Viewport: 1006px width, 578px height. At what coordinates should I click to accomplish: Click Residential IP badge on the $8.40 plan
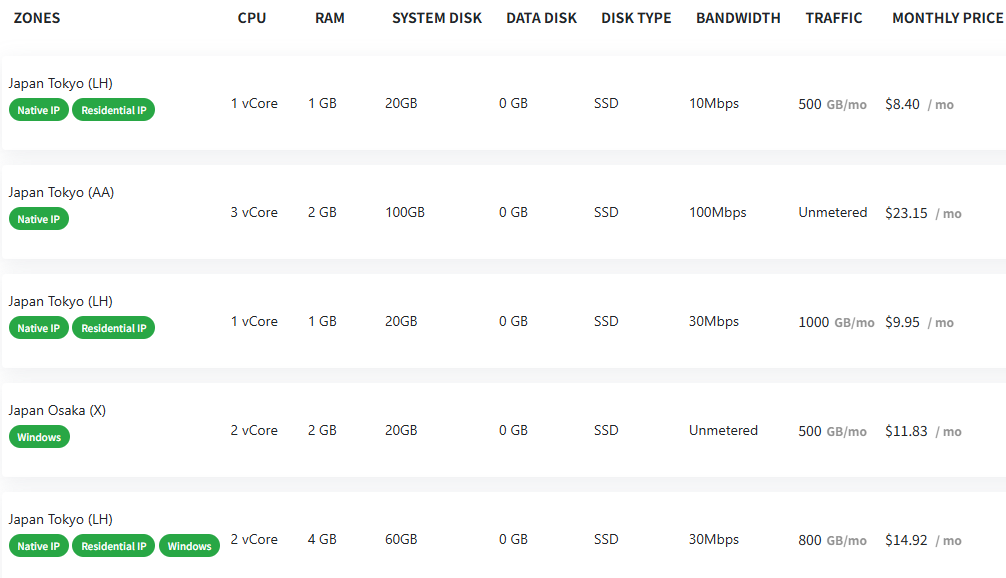click(113, 110)
